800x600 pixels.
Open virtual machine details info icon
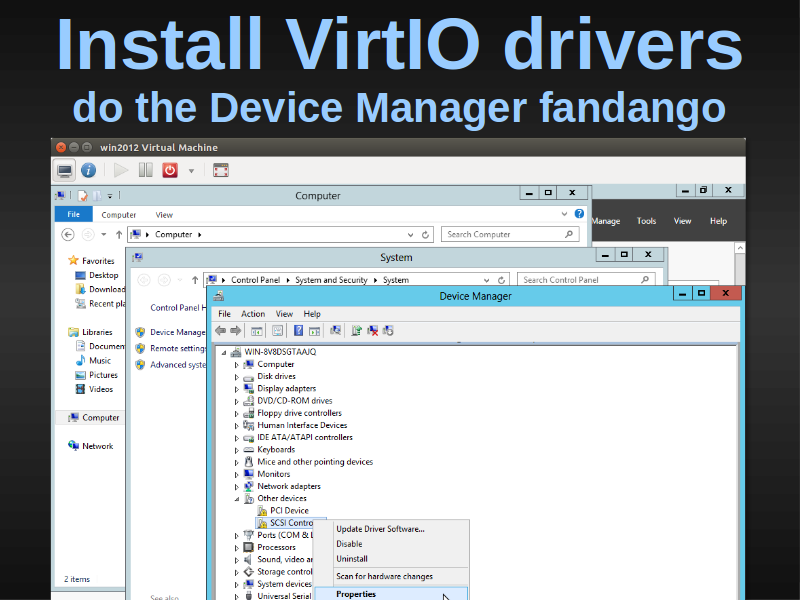[x=88, y=170]
